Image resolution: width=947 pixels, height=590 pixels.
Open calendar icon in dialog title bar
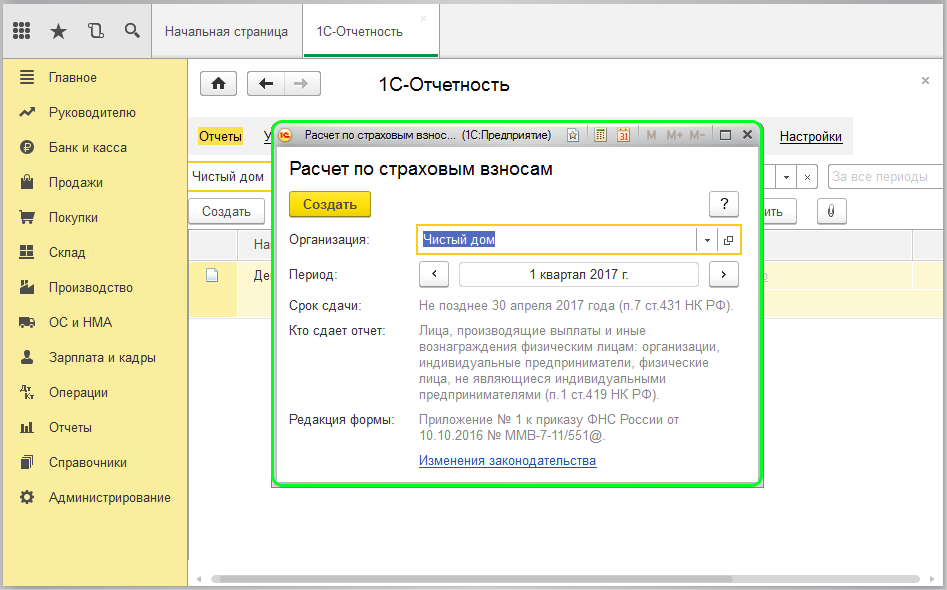pos(623,135)
